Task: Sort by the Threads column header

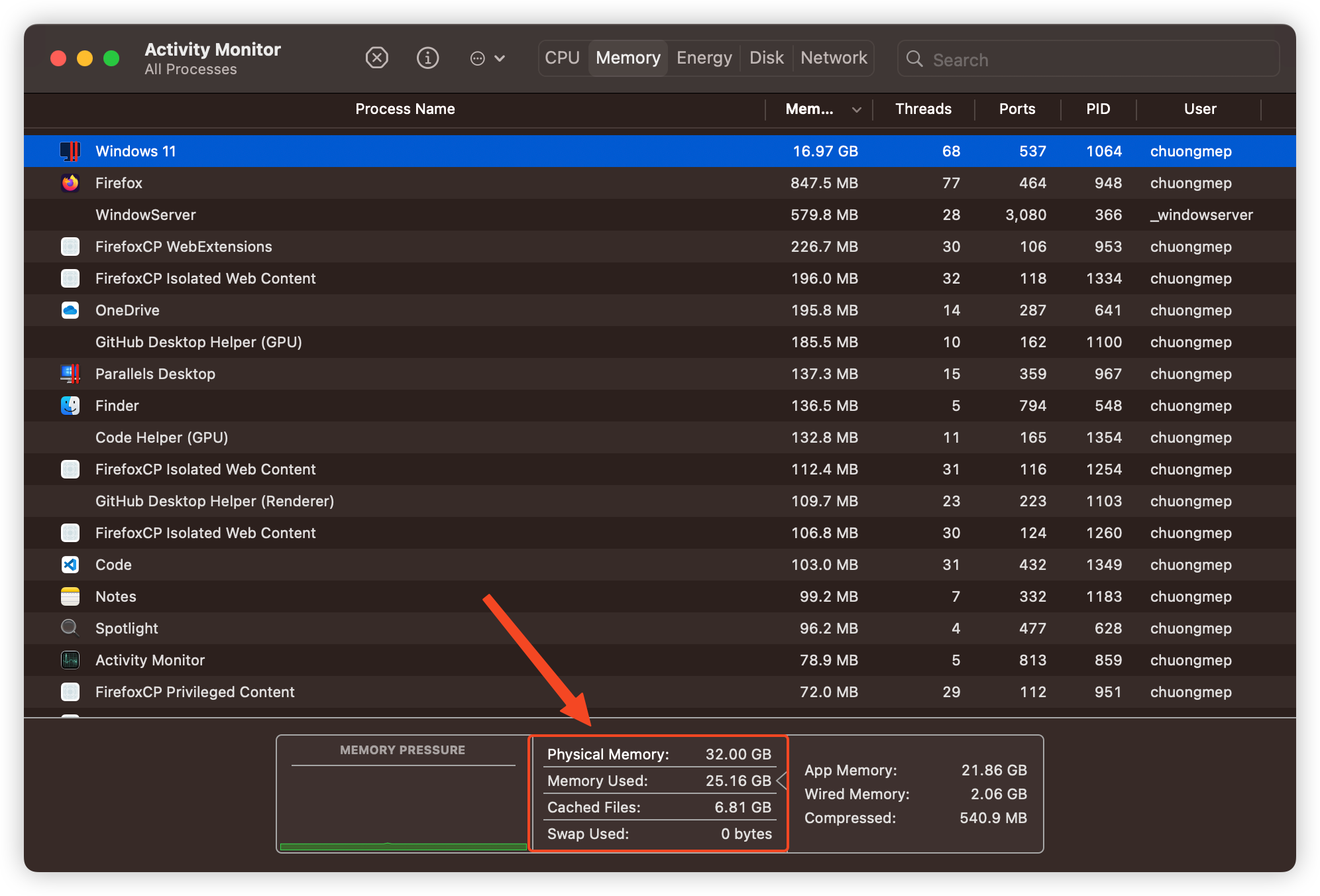Action: coord(922,109)
